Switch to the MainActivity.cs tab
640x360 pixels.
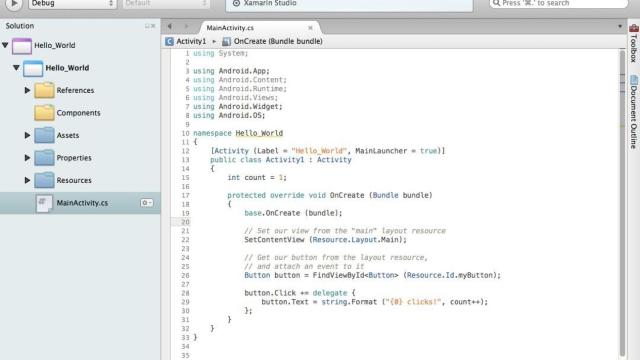(x=230, y=28)
